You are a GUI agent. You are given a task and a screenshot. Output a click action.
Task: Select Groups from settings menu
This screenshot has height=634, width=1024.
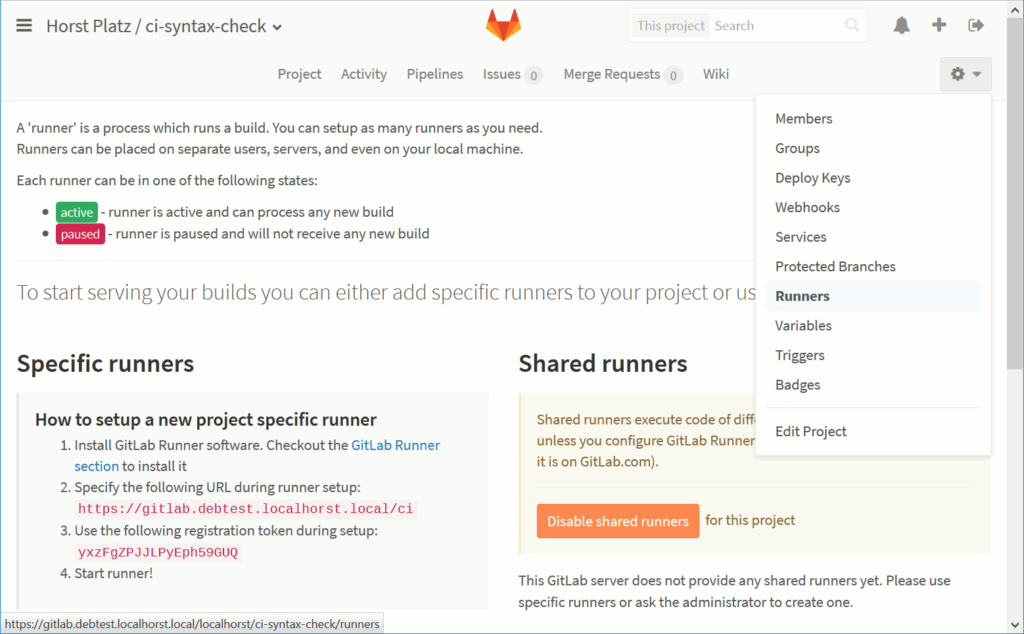[x=873, y=148]
